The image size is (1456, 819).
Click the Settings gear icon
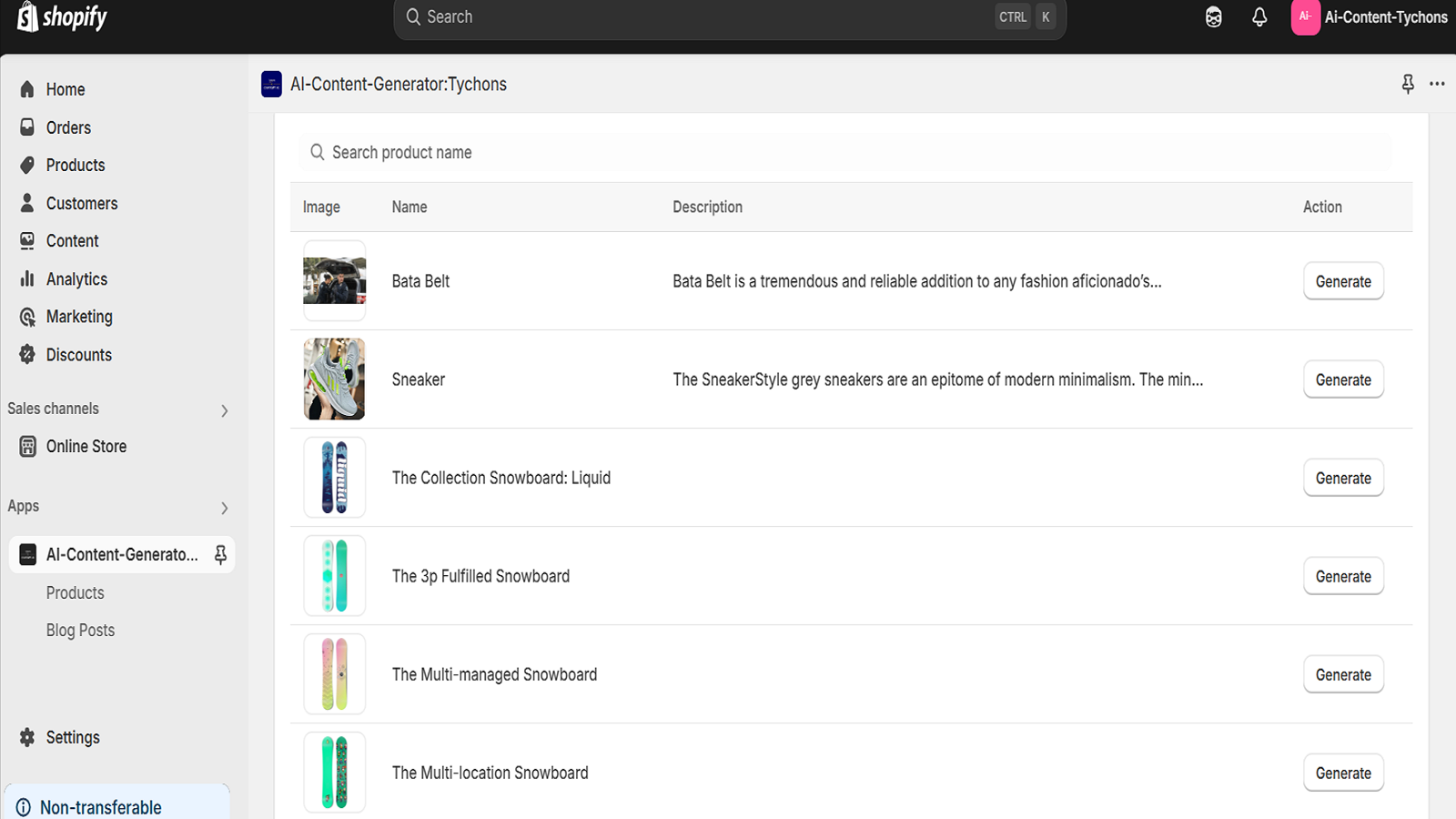[x=27, y=737]
